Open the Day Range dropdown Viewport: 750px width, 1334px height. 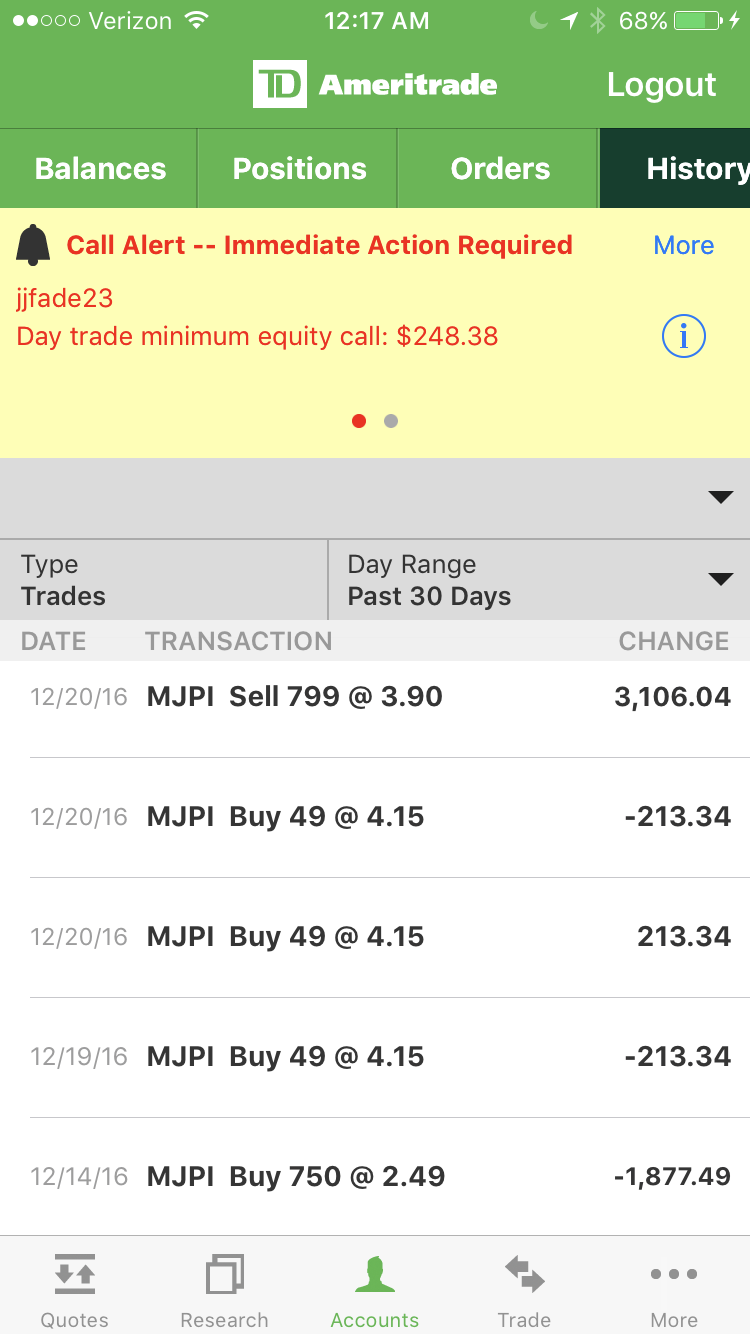point(538,580)
